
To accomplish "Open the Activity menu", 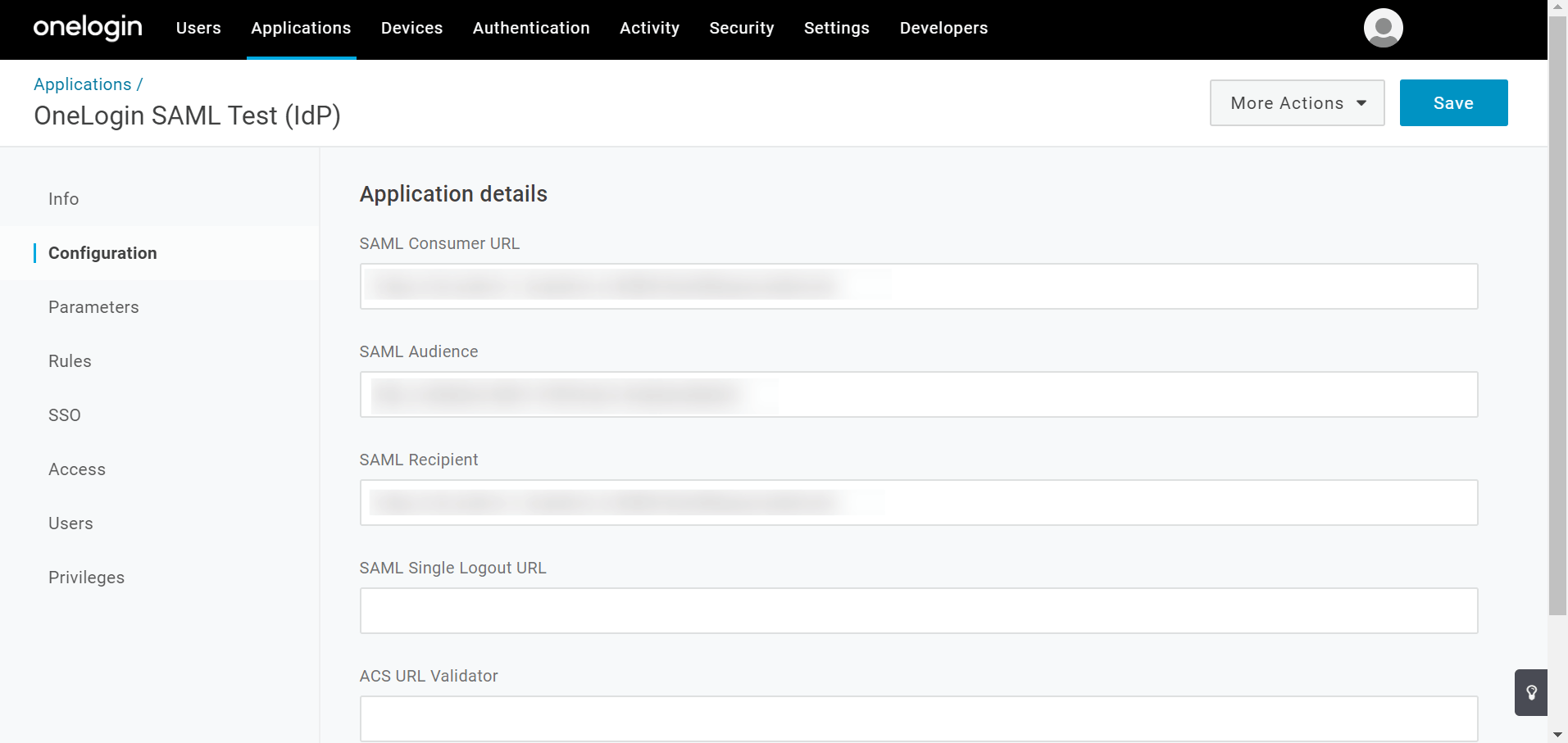I will point(649,28).
